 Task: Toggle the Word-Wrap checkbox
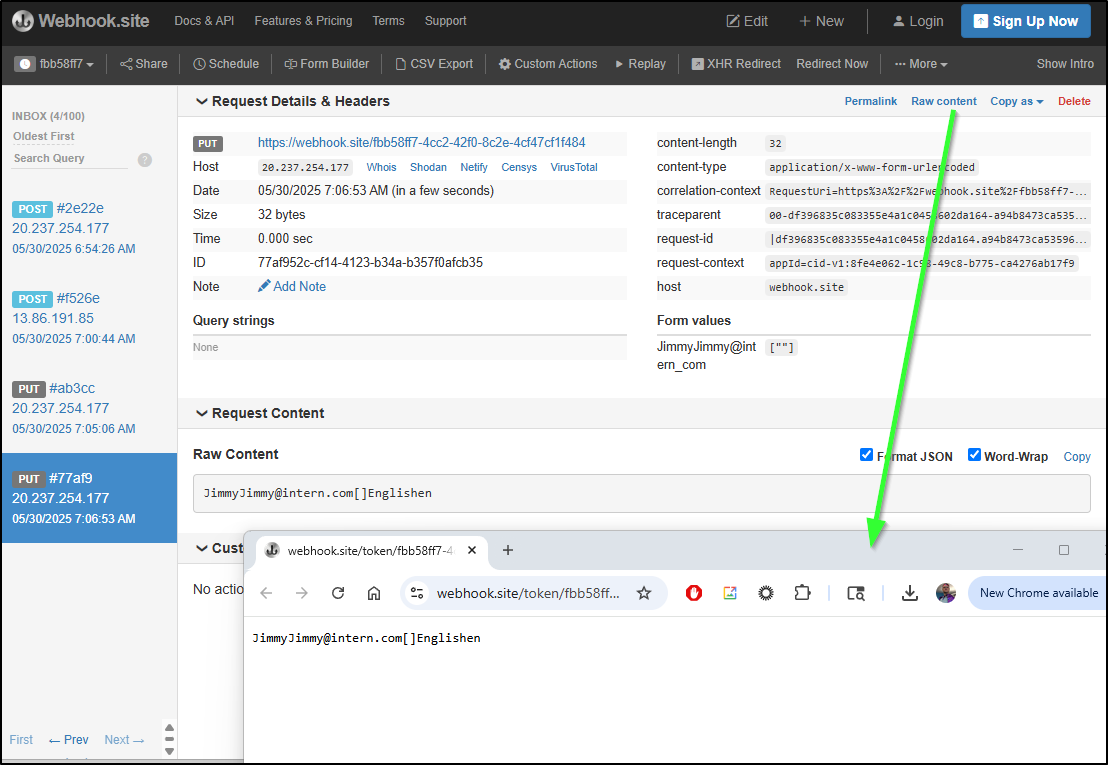[974, 455]
